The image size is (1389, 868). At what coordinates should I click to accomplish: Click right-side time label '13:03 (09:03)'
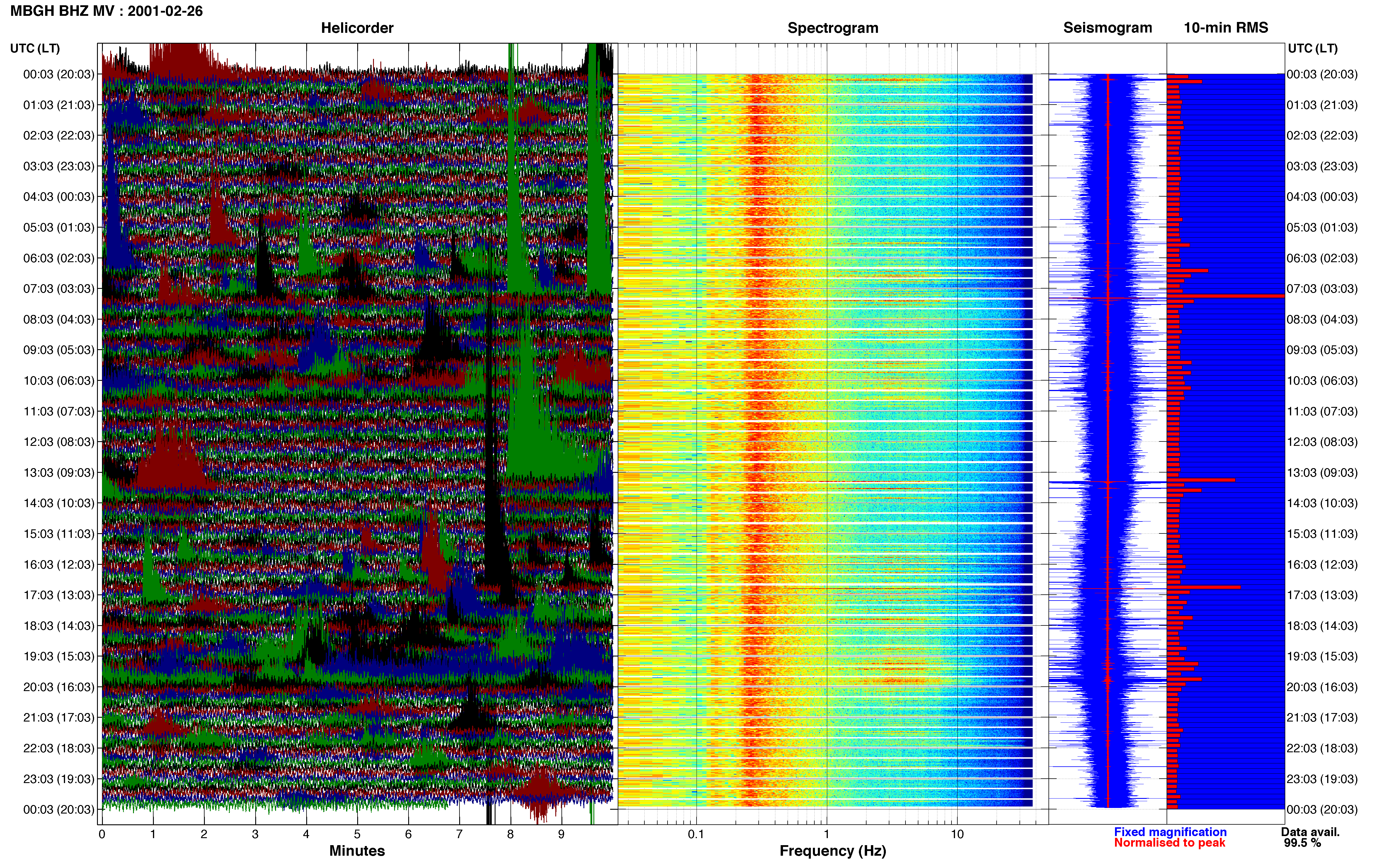1322,473
